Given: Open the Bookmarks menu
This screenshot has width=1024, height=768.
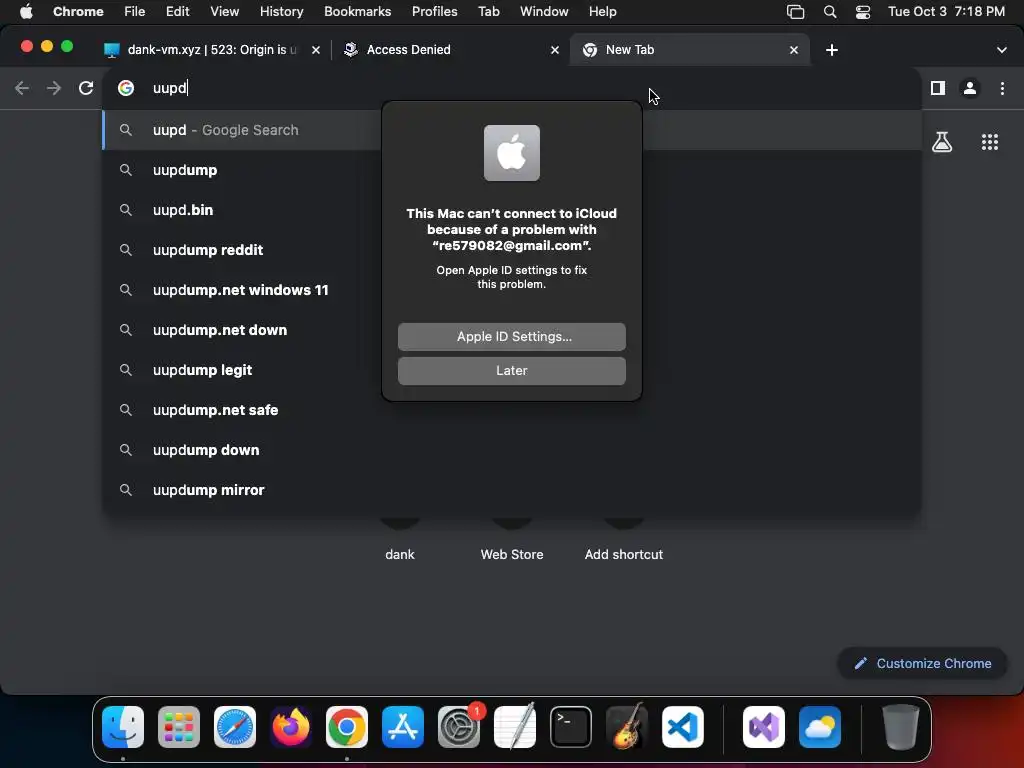Looking at the screenshot, I should 357,12.
